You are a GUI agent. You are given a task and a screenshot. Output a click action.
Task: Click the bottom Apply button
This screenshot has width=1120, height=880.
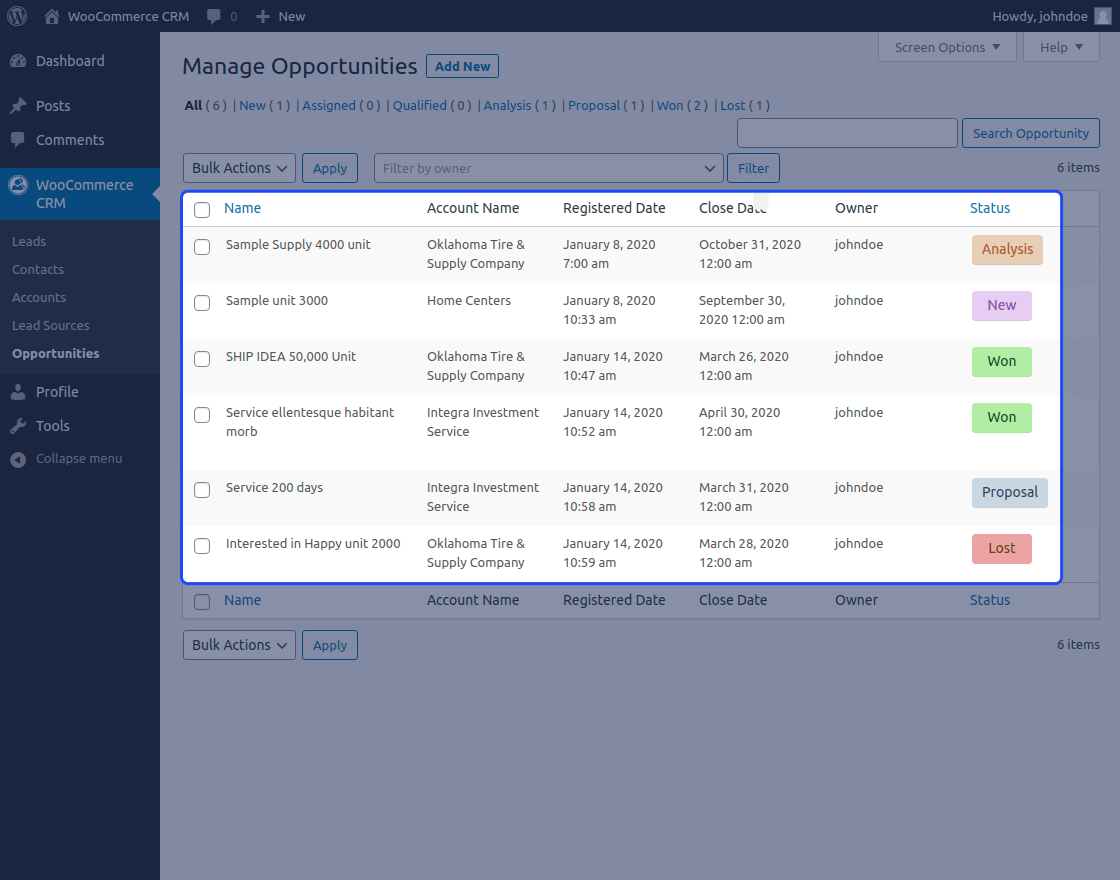[x=330, y=645]
